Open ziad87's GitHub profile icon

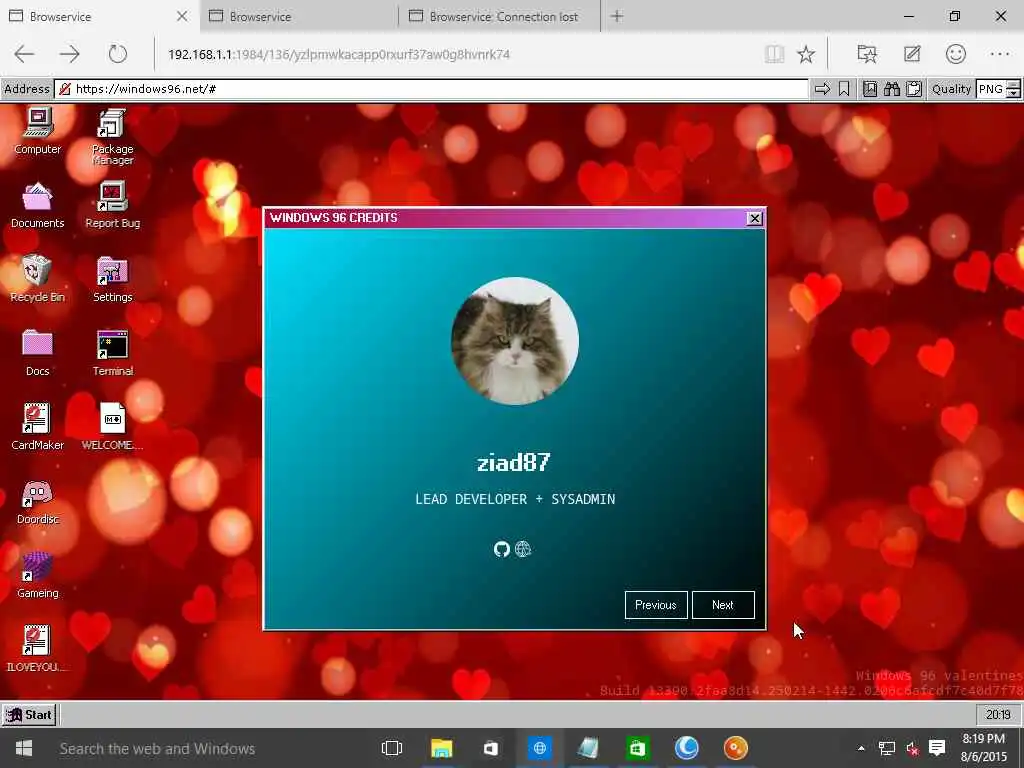tap(502, 549)
